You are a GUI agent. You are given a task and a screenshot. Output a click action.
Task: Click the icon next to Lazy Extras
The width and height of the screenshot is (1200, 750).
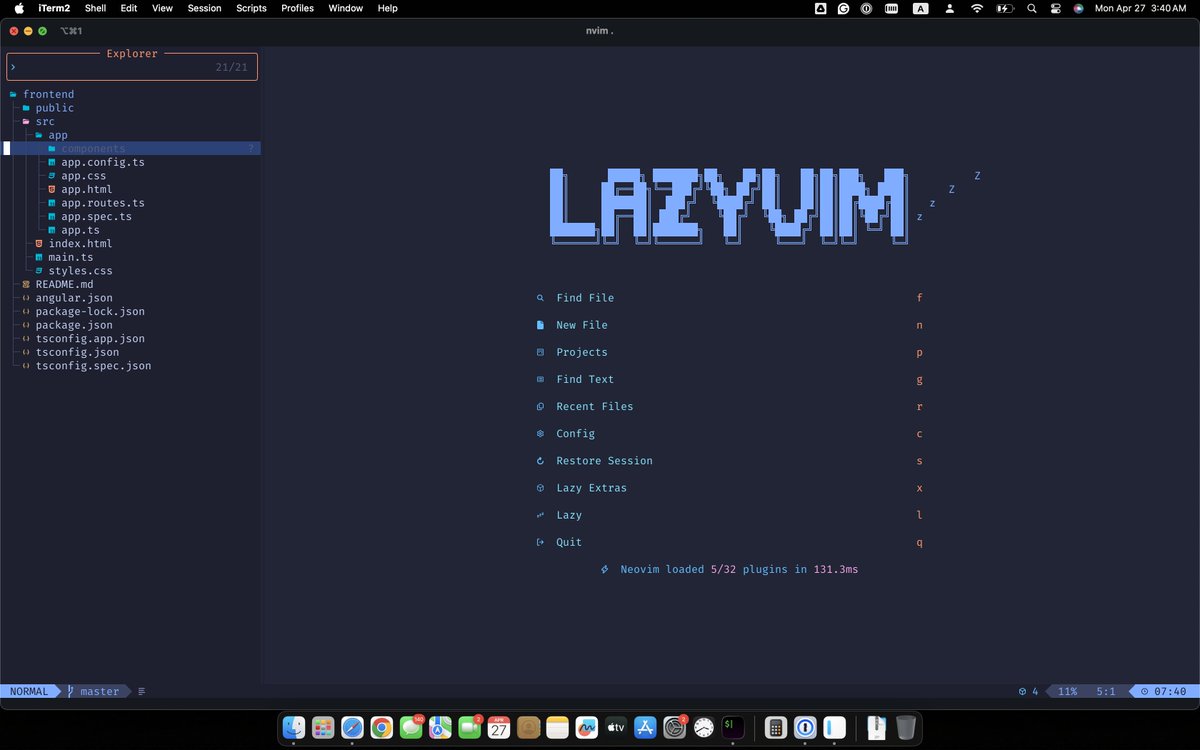pyautogui.click(x=540, y=488)
